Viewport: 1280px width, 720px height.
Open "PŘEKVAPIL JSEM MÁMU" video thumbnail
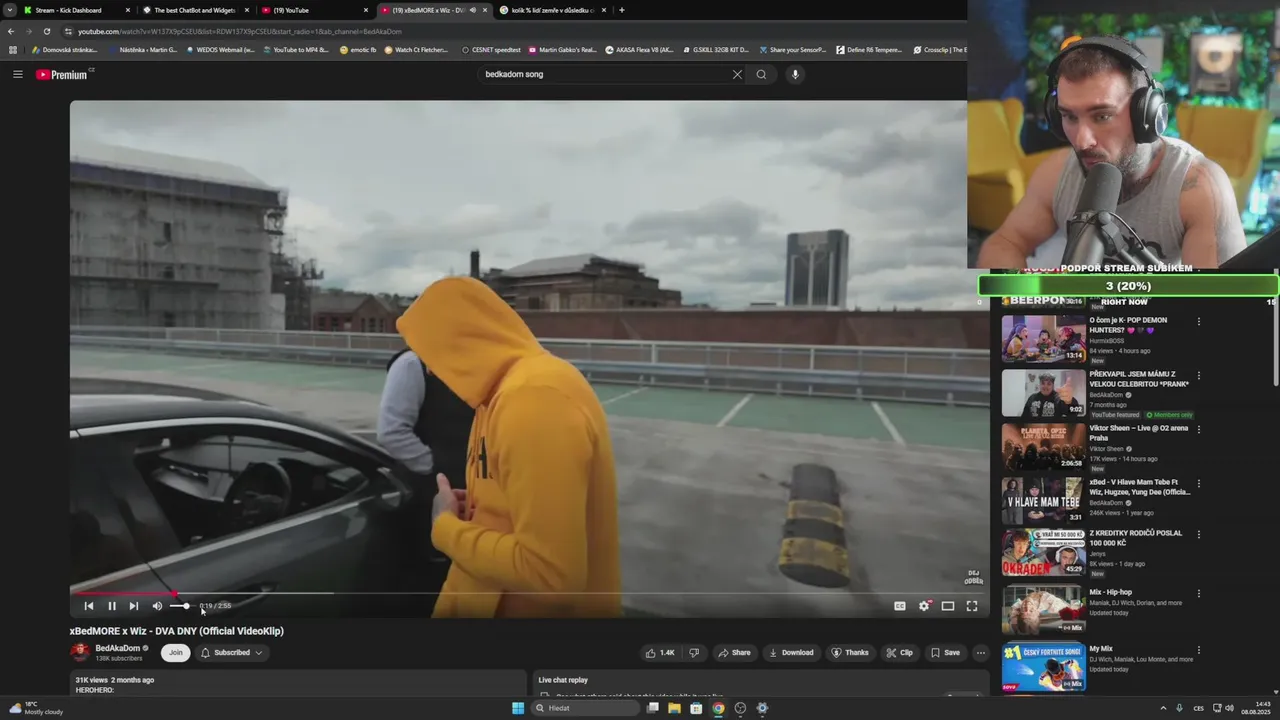pos(1043,393)
